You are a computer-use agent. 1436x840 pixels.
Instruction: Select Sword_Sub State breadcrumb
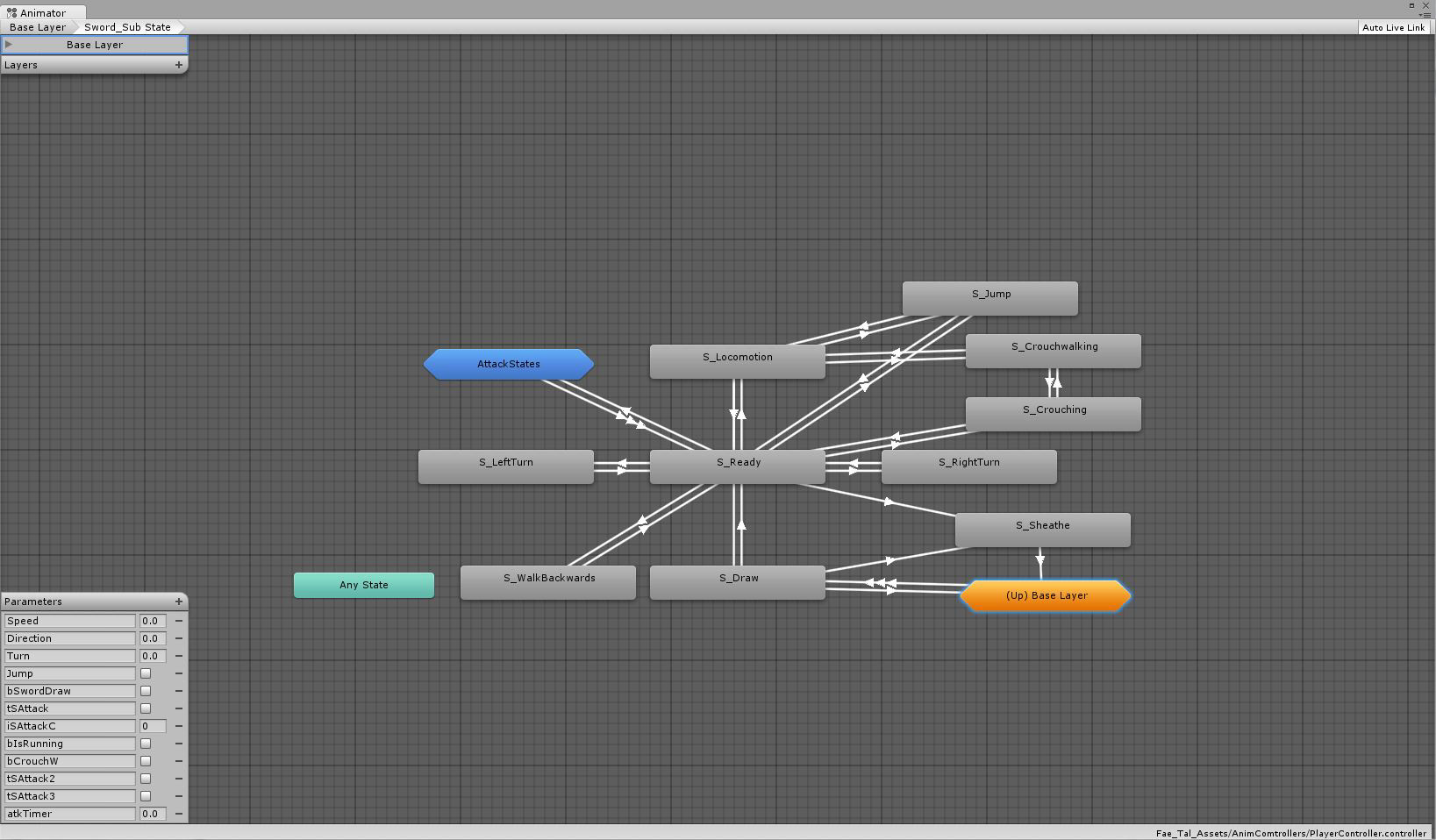[x=128, y=27]
